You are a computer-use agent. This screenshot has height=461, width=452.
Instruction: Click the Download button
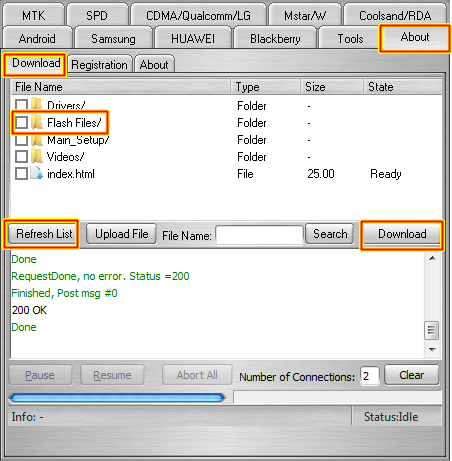tap(402, 234)
